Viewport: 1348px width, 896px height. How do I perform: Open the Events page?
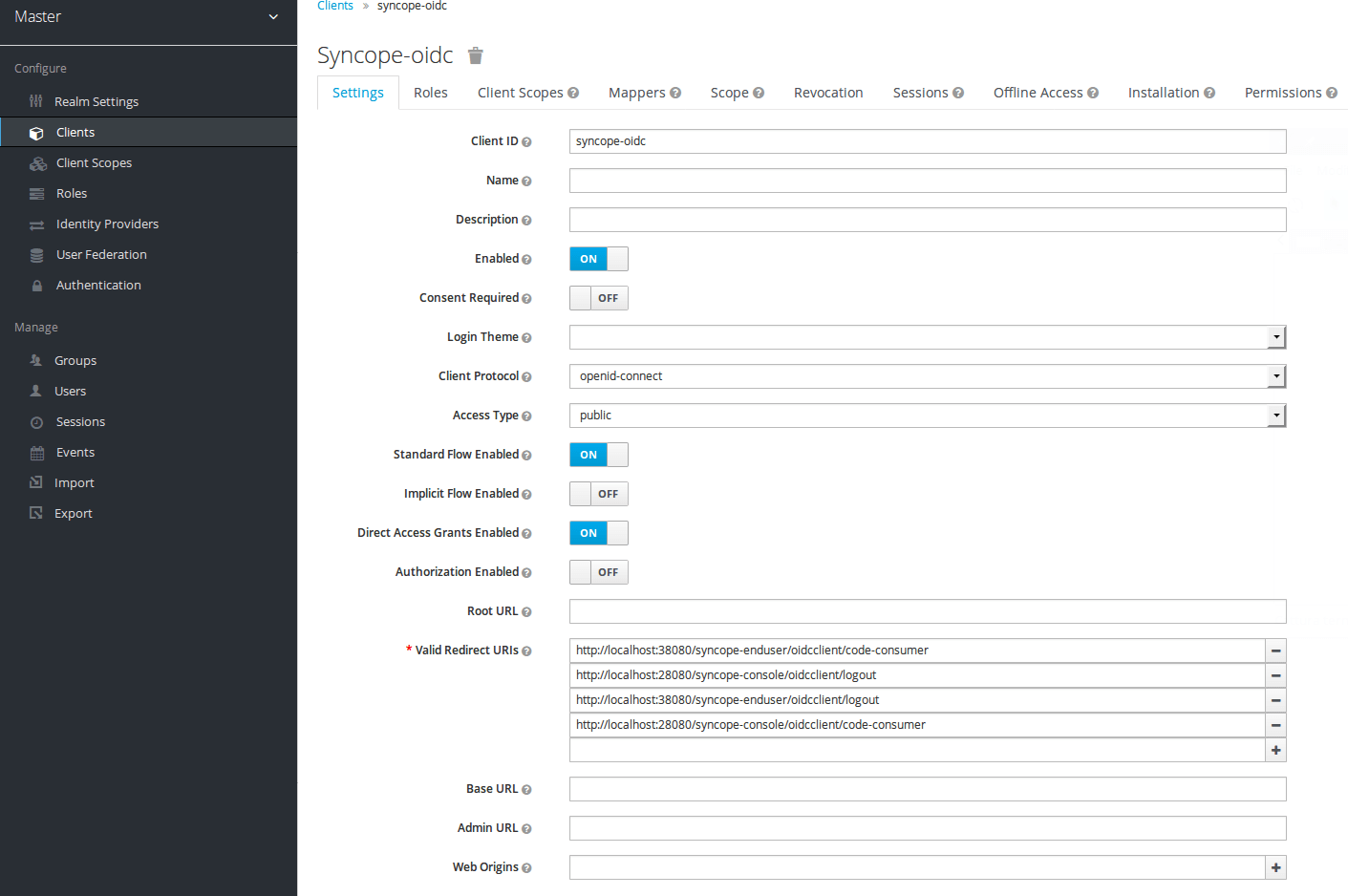(x=75, y=452)
